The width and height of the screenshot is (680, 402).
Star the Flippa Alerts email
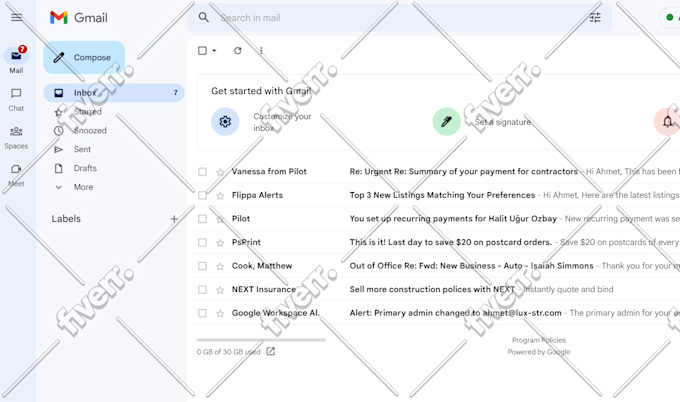coord(220,196)
